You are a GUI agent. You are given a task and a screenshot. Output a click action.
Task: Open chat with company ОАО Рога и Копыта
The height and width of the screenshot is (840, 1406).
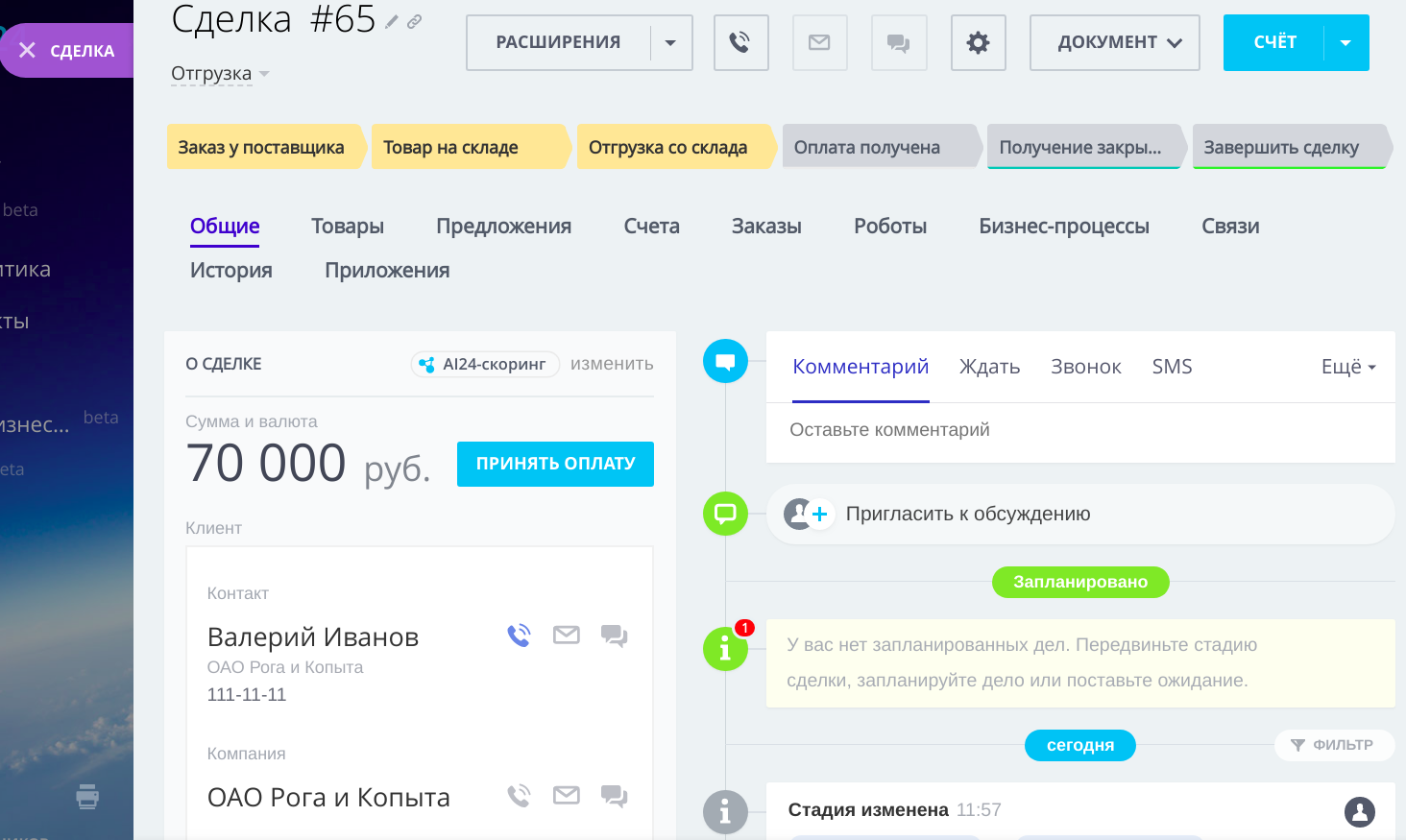[614, 796]
